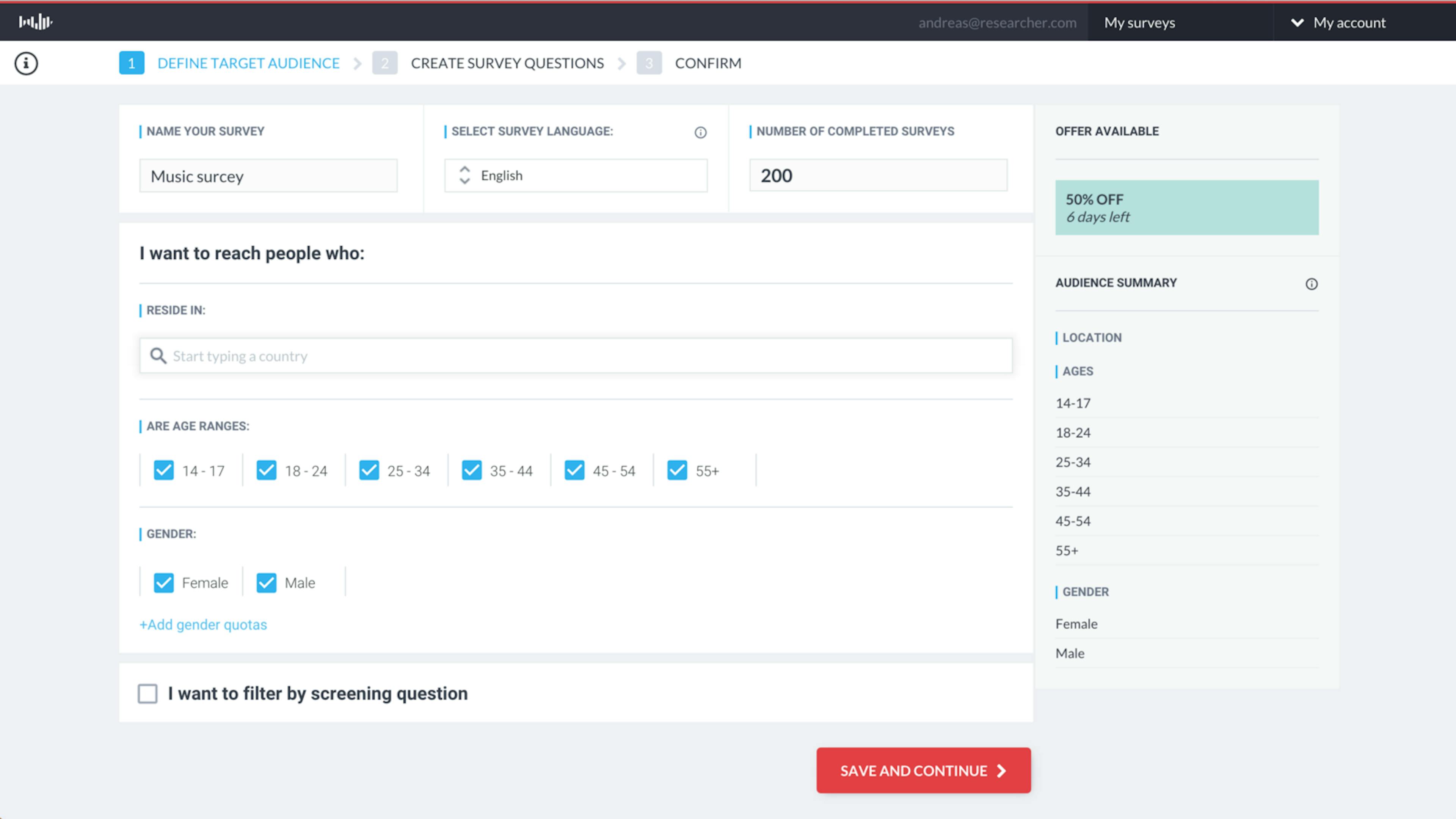Viewport: 1456px width, 819px height.
Task: Select Define Target Audience step
Action: [248, 63]
